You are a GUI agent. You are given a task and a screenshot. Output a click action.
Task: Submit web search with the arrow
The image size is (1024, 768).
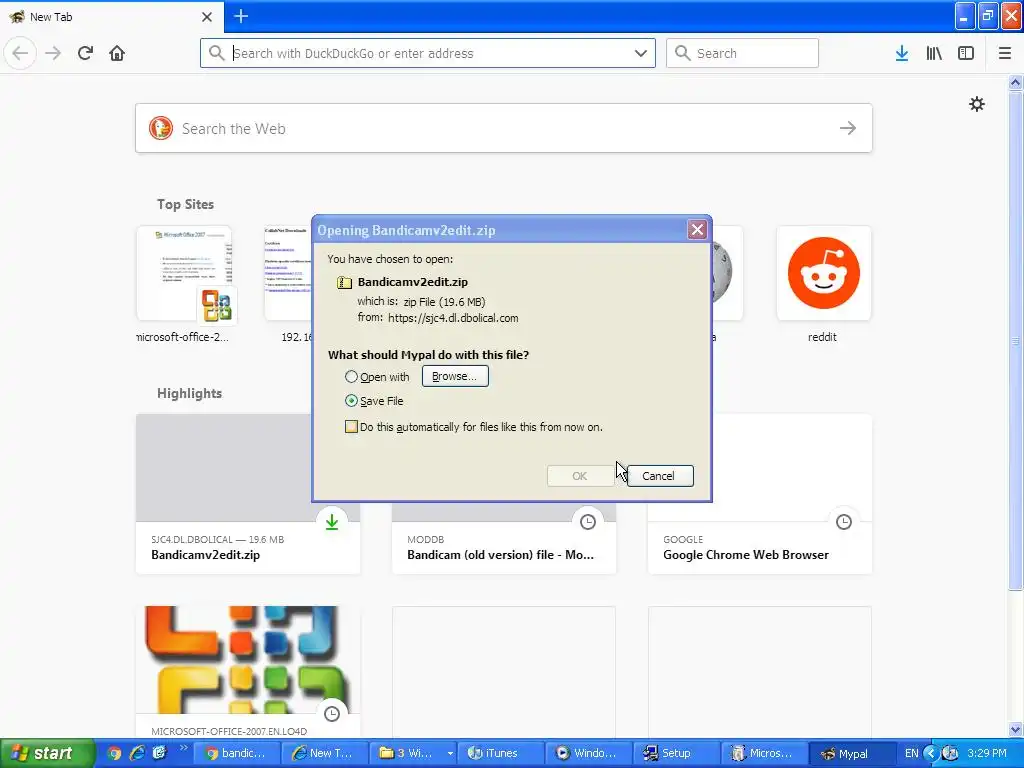pos(848,128)
